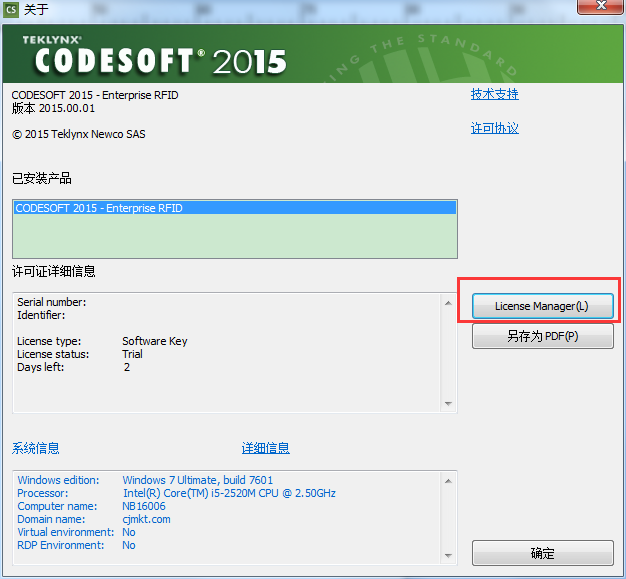Click license details scrollbar down arrow

(448, 404)
